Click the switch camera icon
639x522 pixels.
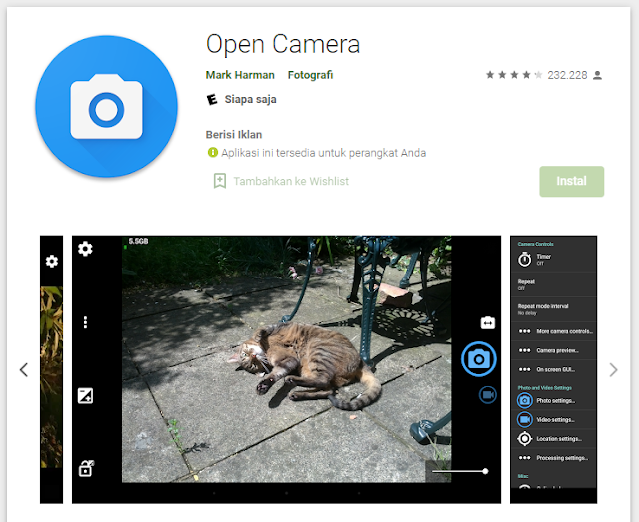click(488, 323)
